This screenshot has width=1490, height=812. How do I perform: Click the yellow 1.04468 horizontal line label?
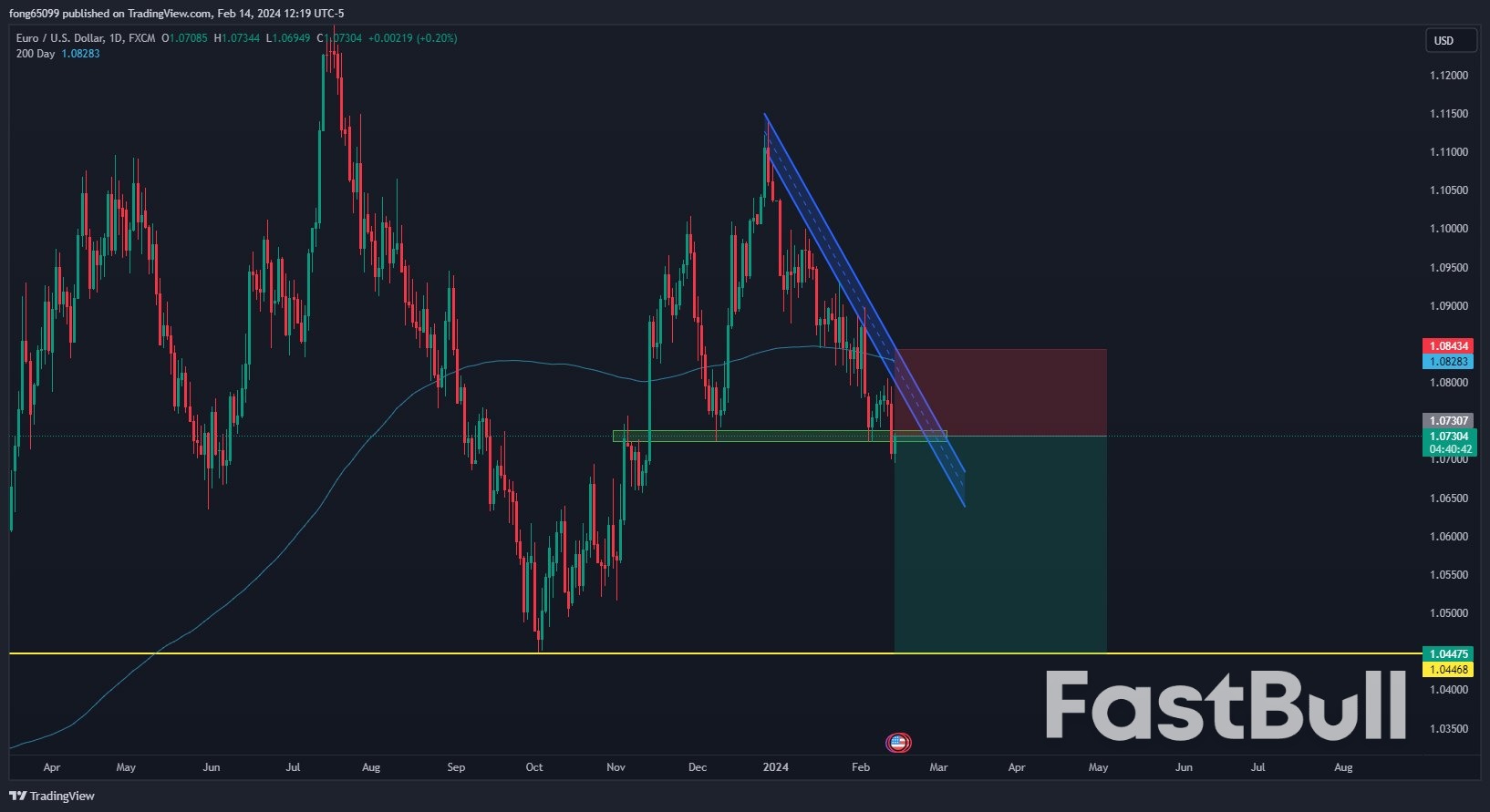pyautogui.click(x=1448, y=670)
